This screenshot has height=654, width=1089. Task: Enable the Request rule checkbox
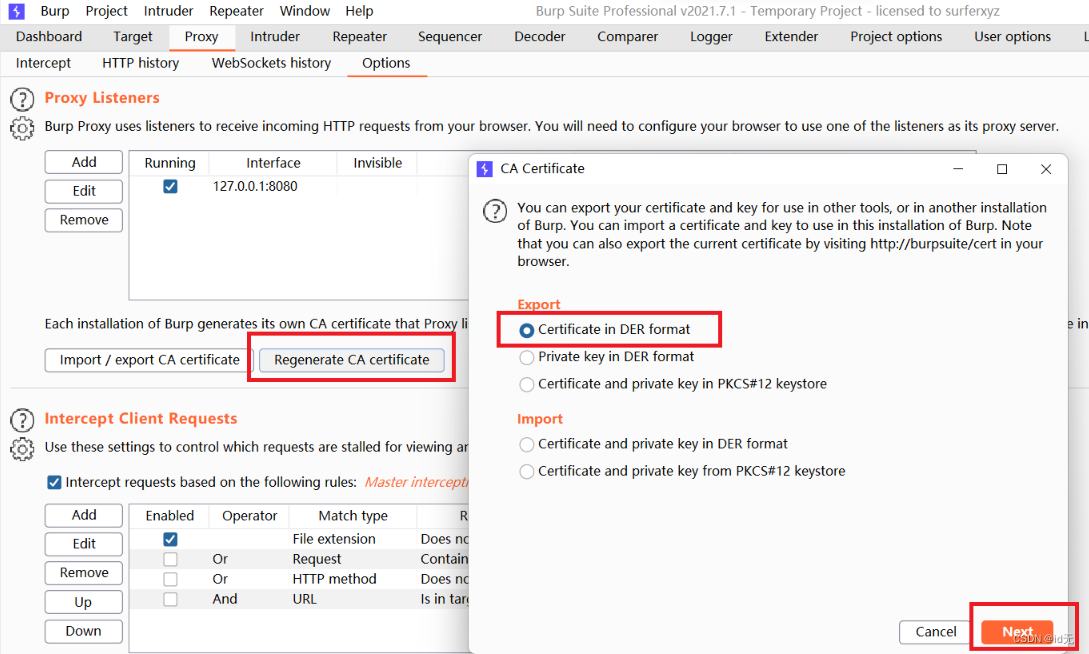[170, 560]
